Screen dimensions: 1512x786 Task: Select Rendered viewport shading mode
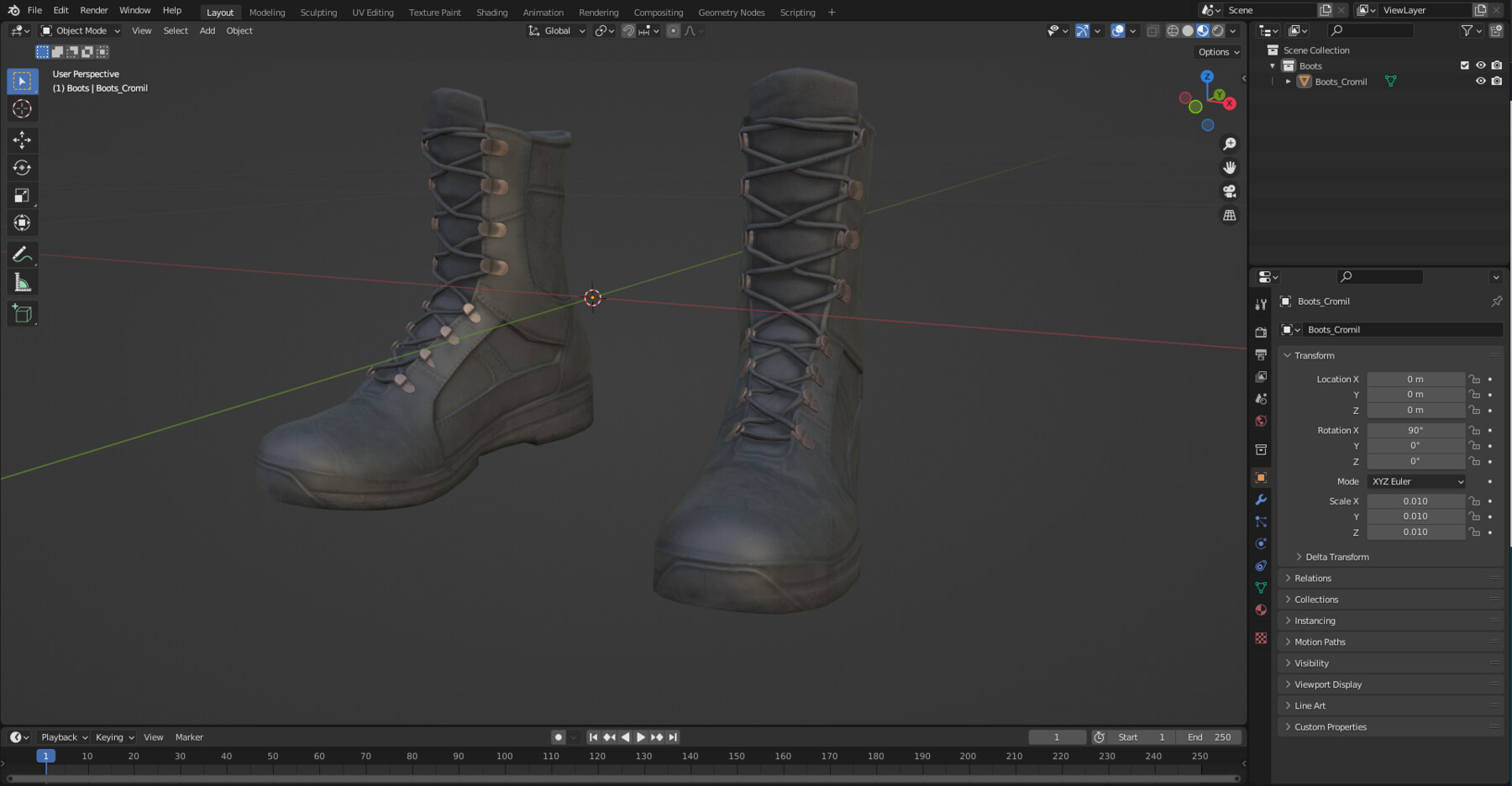coord(1216,30)
